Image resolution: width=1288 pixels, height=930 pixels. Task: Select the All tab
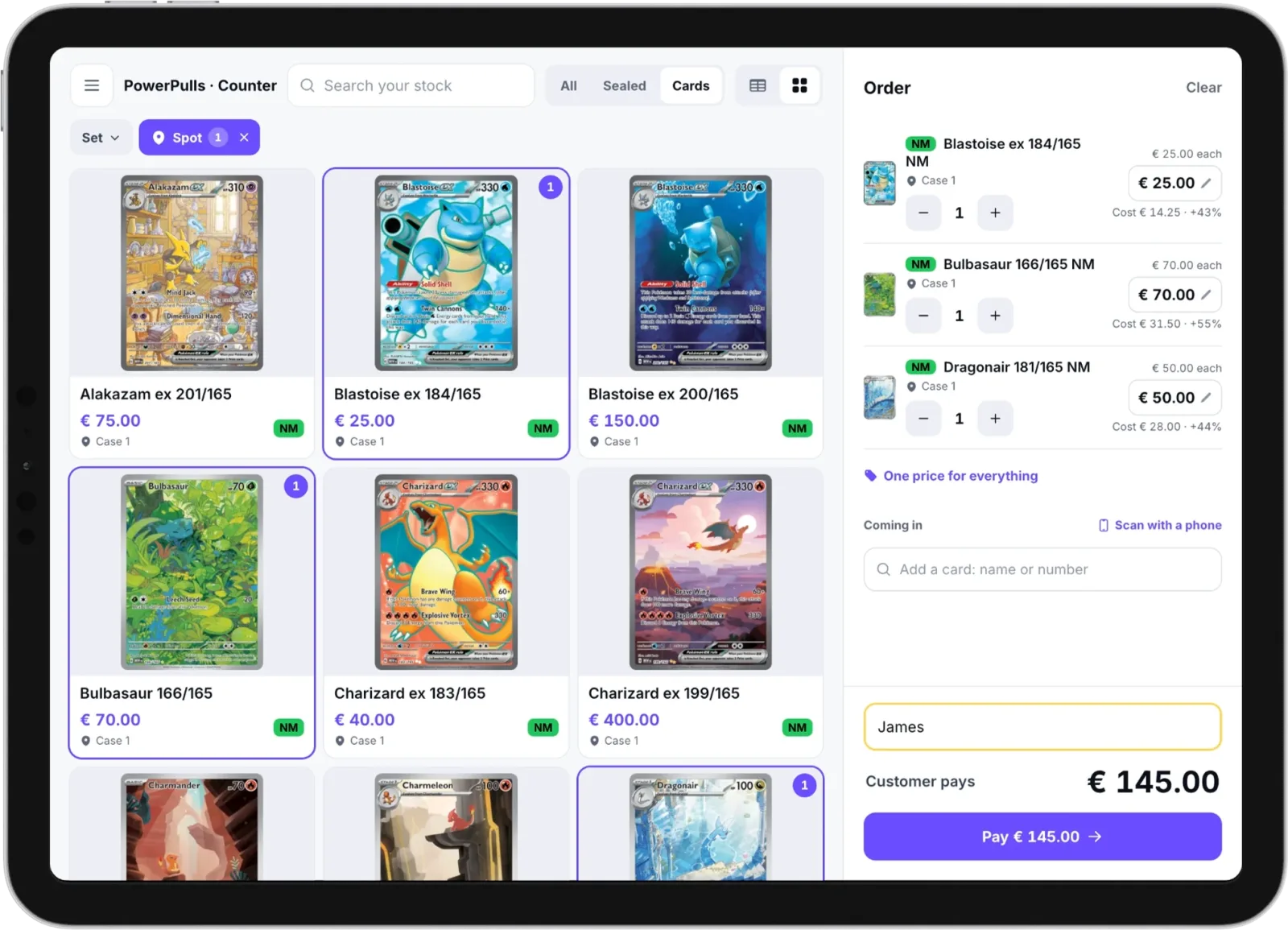568,85
